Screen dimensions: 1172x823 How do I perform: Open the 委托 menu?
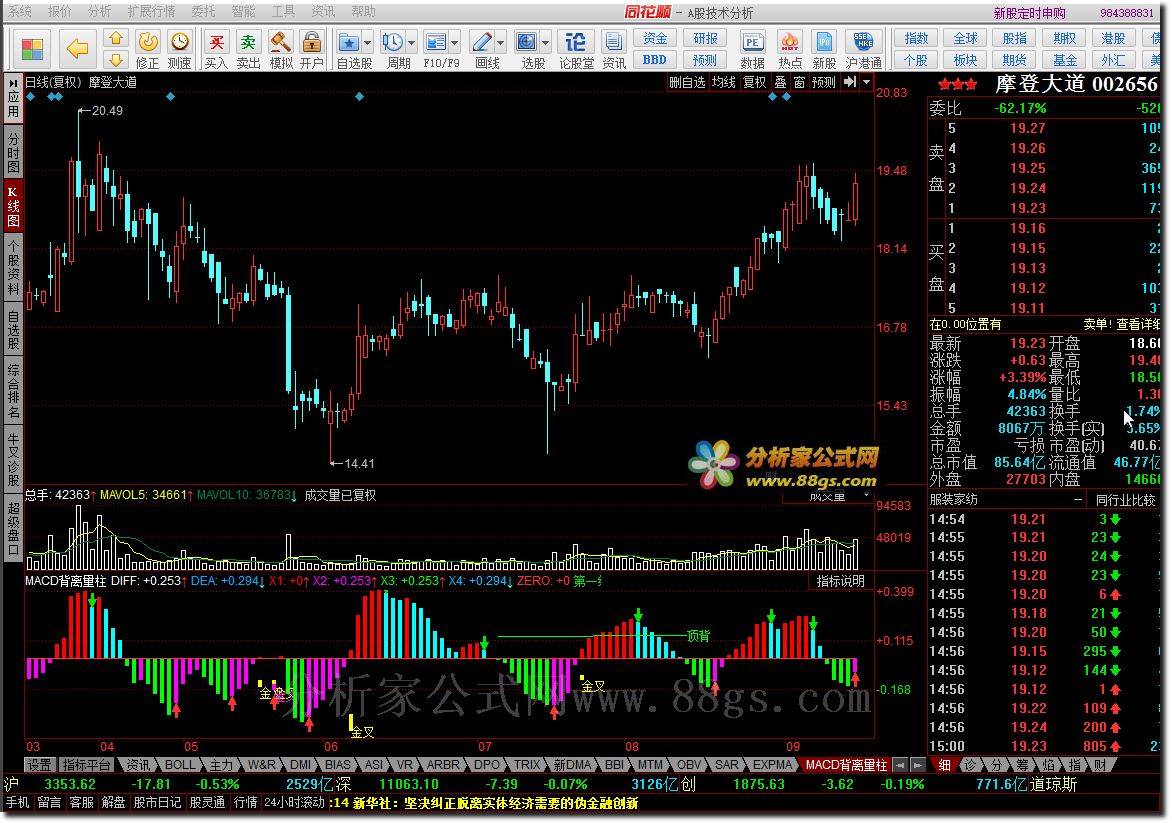(x=203, y=11)
